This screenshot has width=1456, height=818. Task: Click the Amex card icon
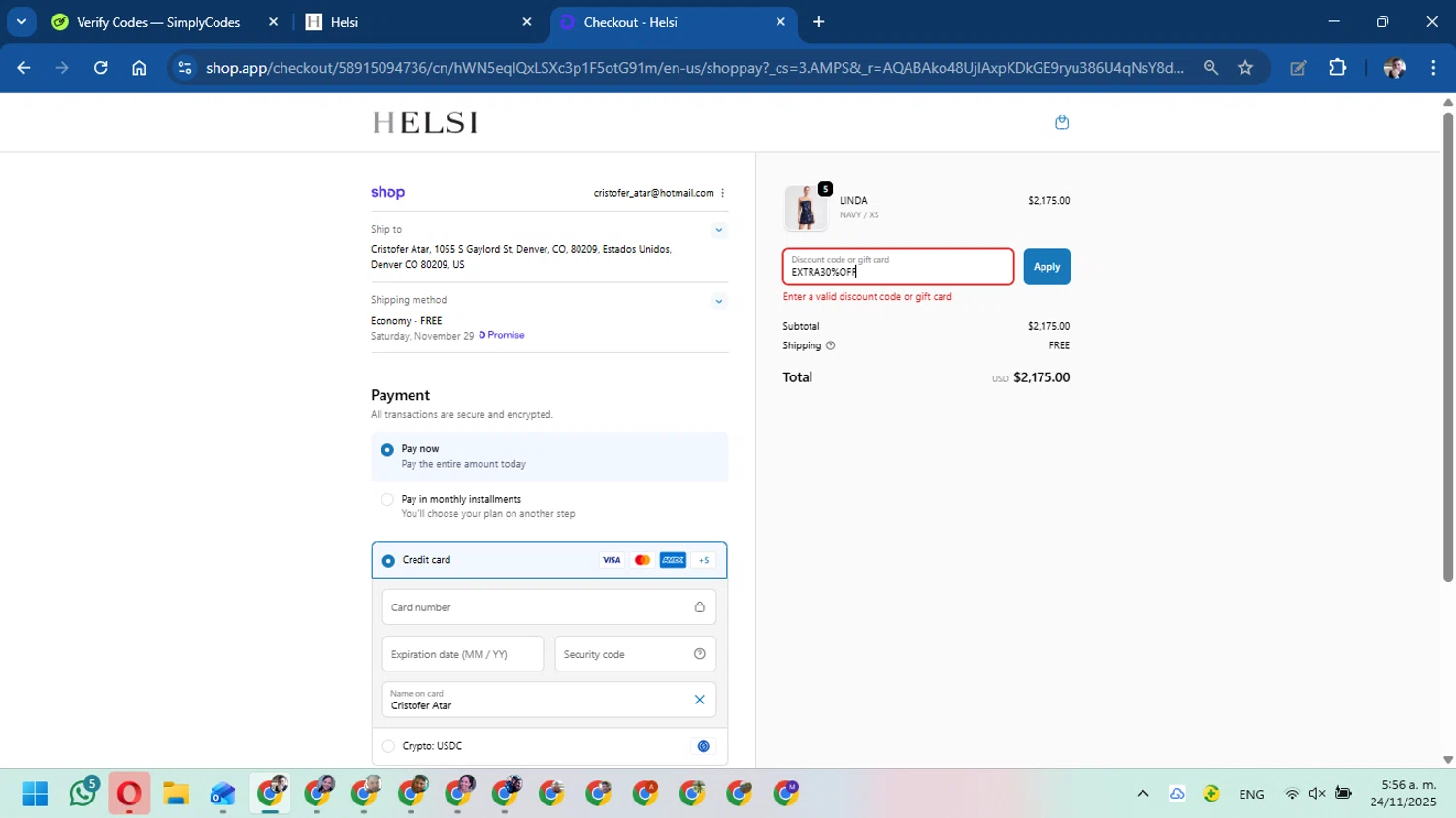coord(673,560)
